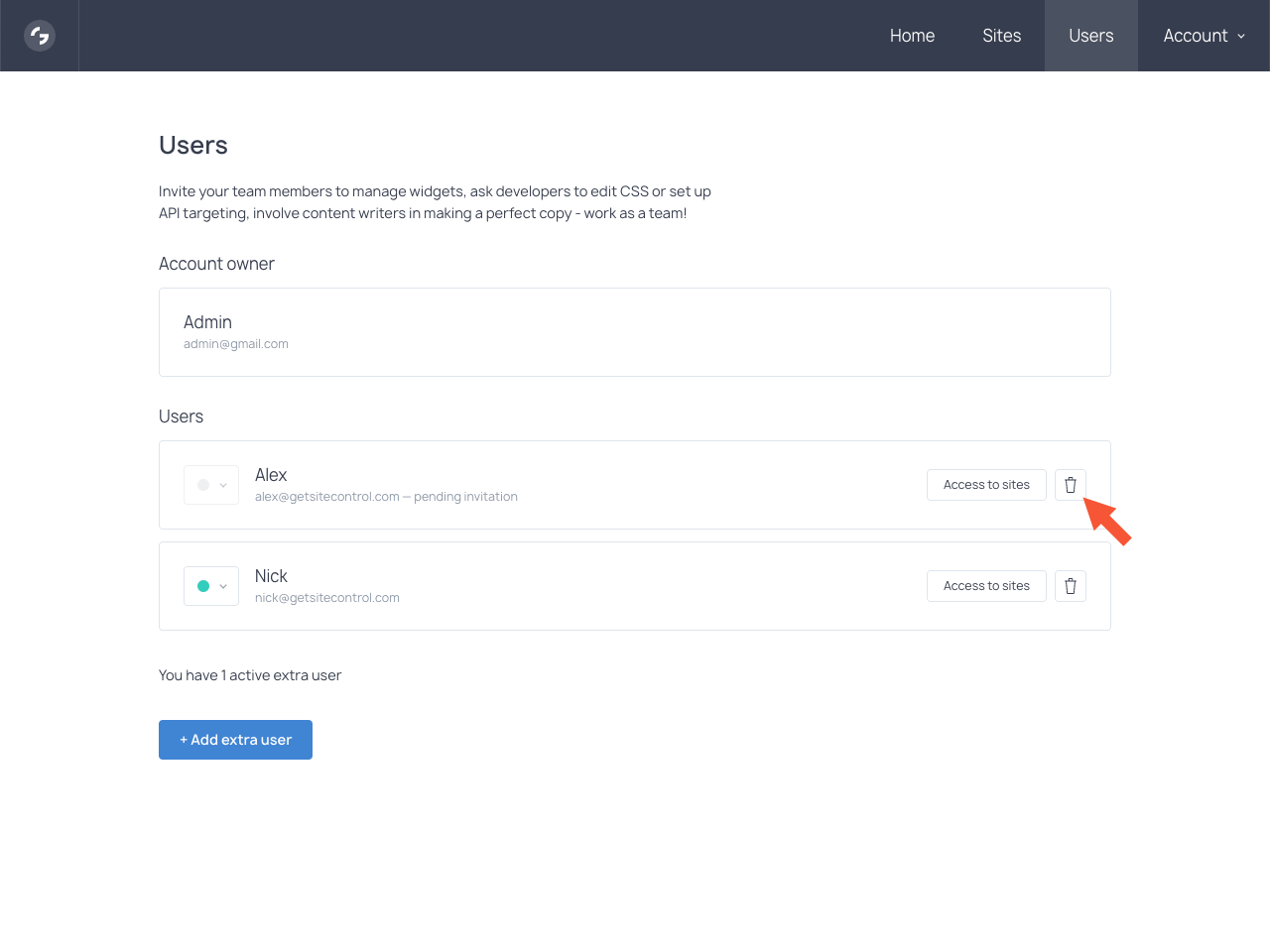Click Alex's gray status dot
This screenshot has width=1270, height=952.
203,485
